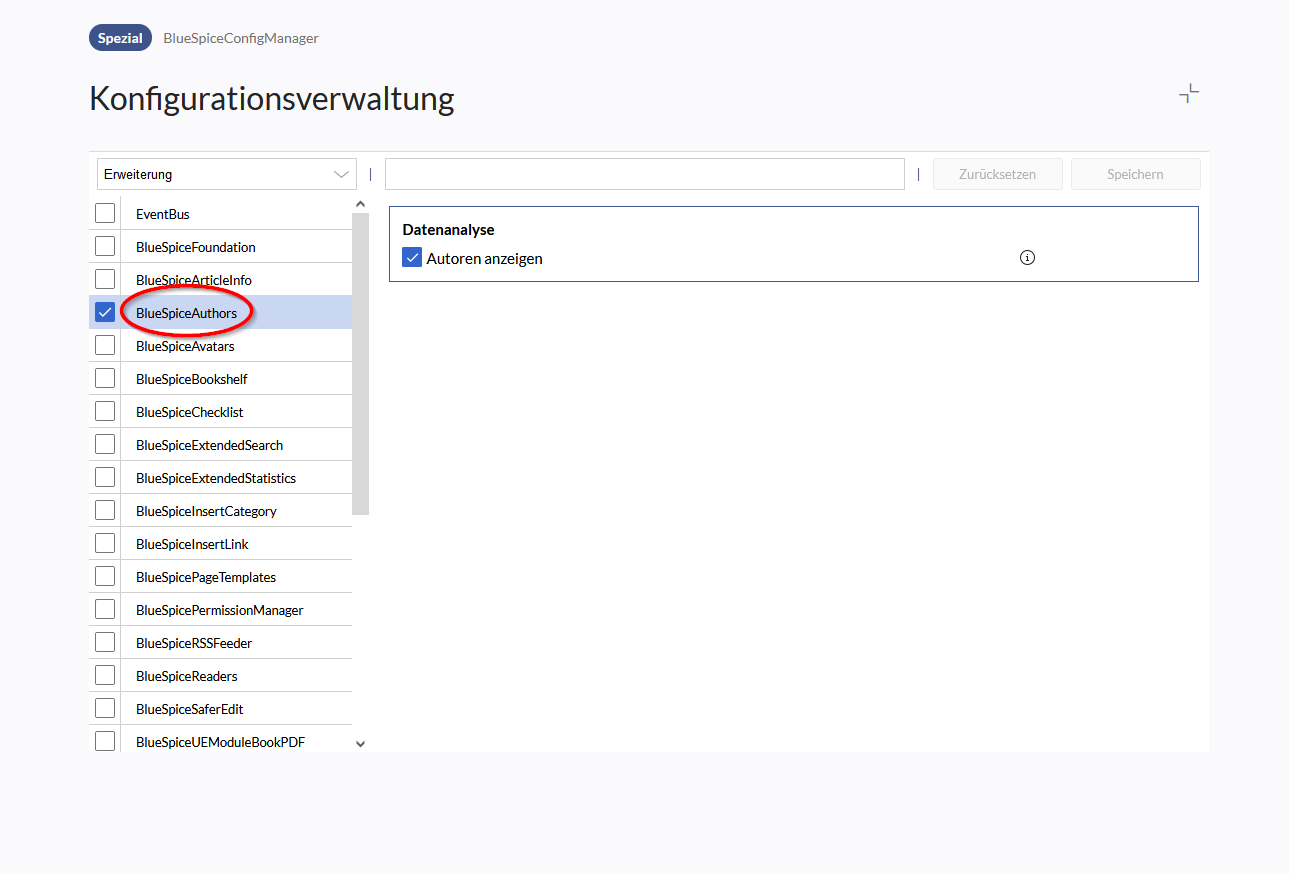
Task: Tick the BlueSpiceUEModuleBookPDF checkbox
Action: (x=105, y=741)
